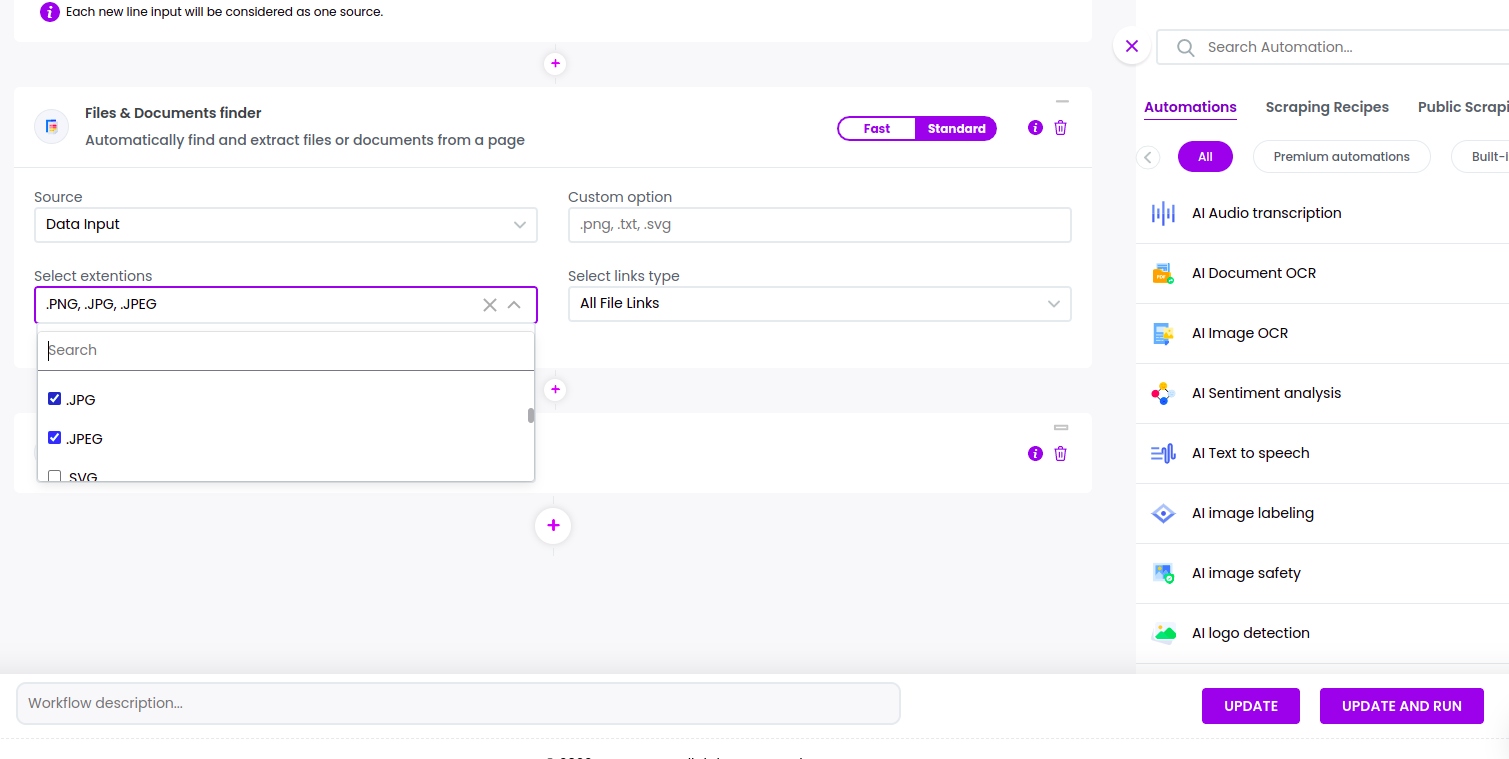Click the AI Sentiment analysis icon

tap(1163, 393)
